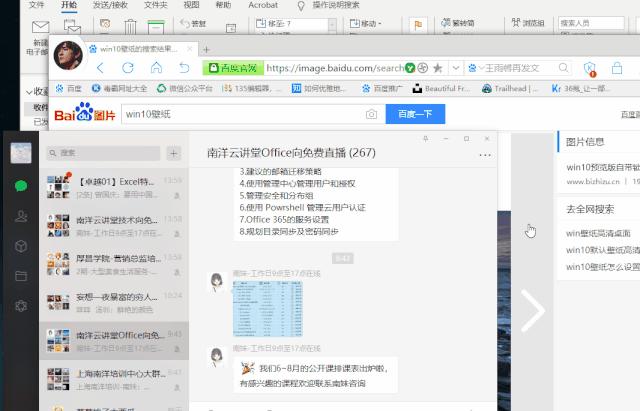This screenshot has height=411, width=640.
Task: Open the 微信公众平台 bookmark
Action: [x=185, y=88]
